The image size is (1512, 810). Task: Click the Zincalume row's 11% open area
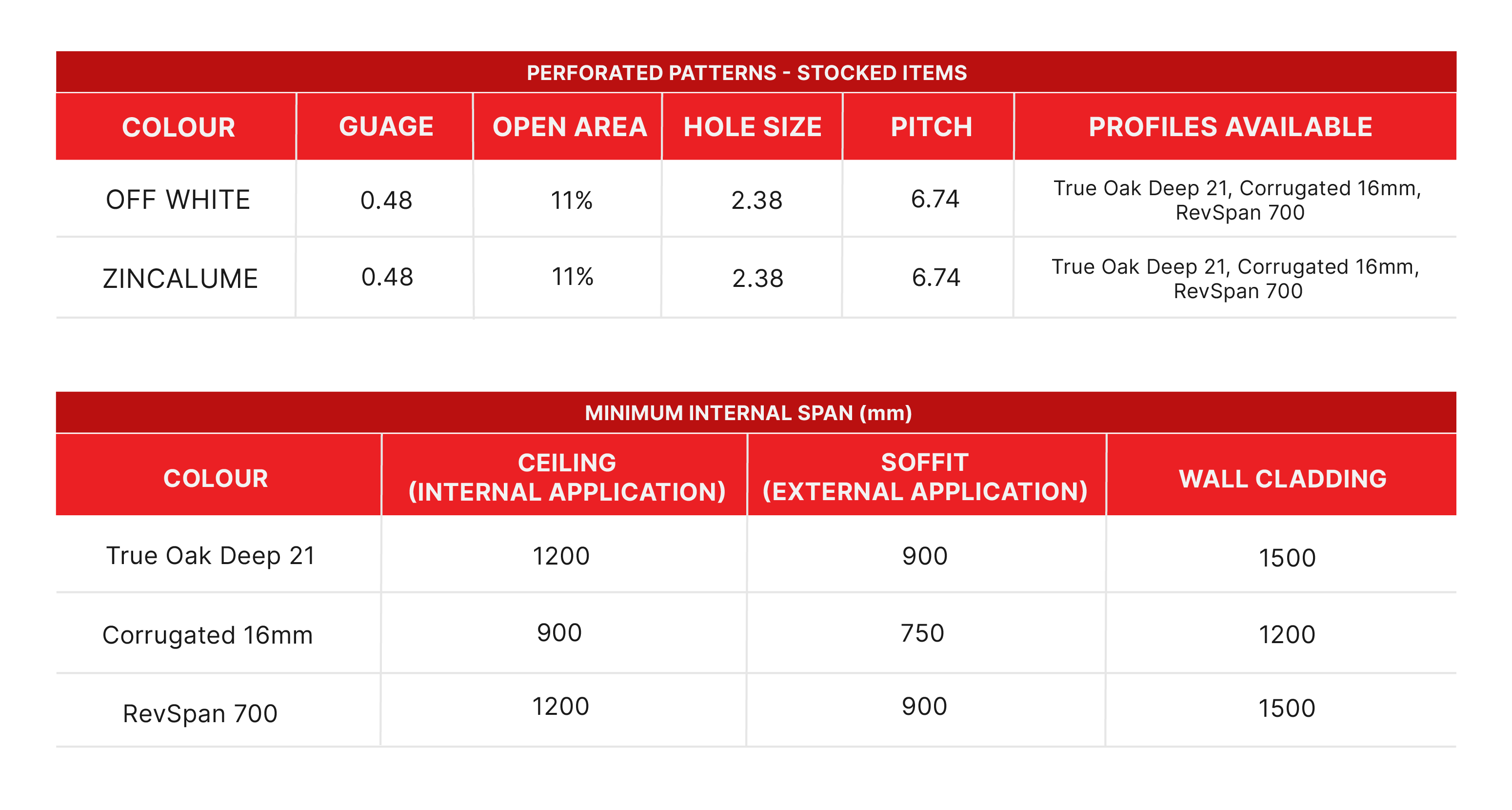click(x=572, y=277)
